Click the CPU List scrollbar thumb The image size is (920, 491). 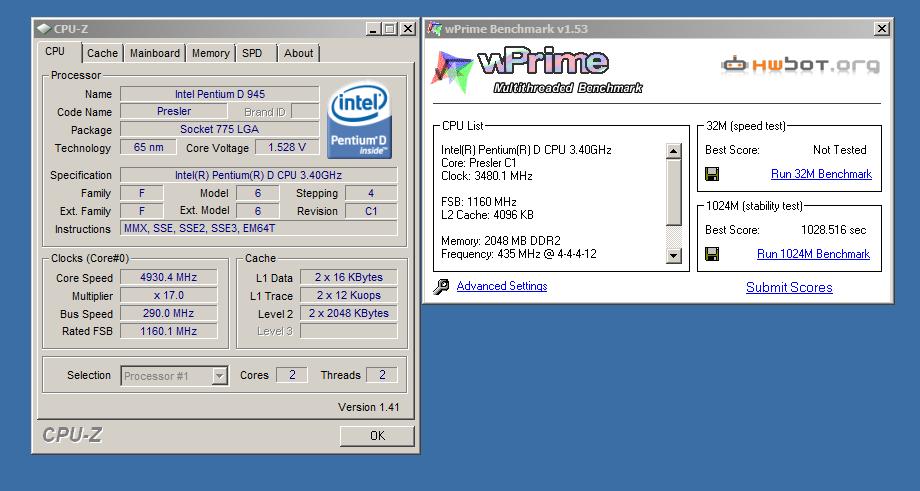click(x=674, y=192)
